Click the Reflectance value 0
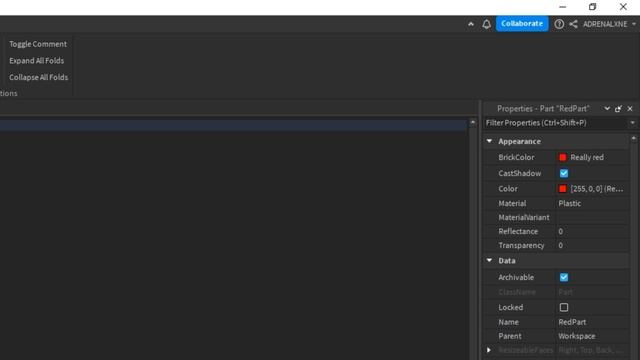 (x=560, y=231)
